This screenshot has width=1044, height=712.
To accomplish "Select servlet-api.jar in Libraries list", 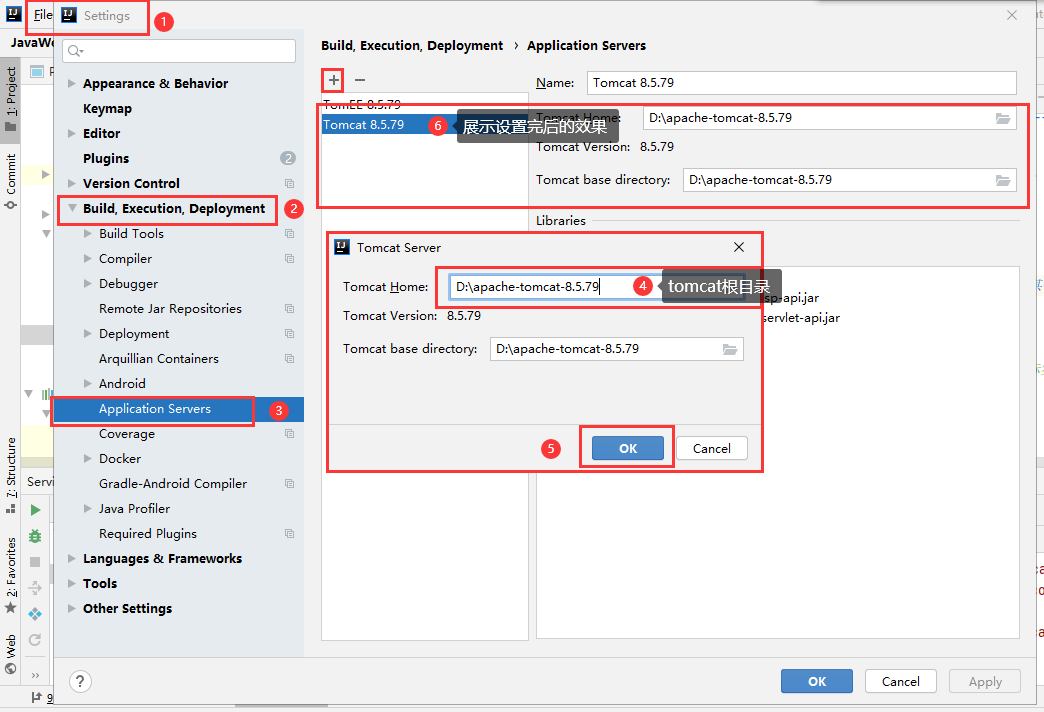I will (x=801, y=318).
